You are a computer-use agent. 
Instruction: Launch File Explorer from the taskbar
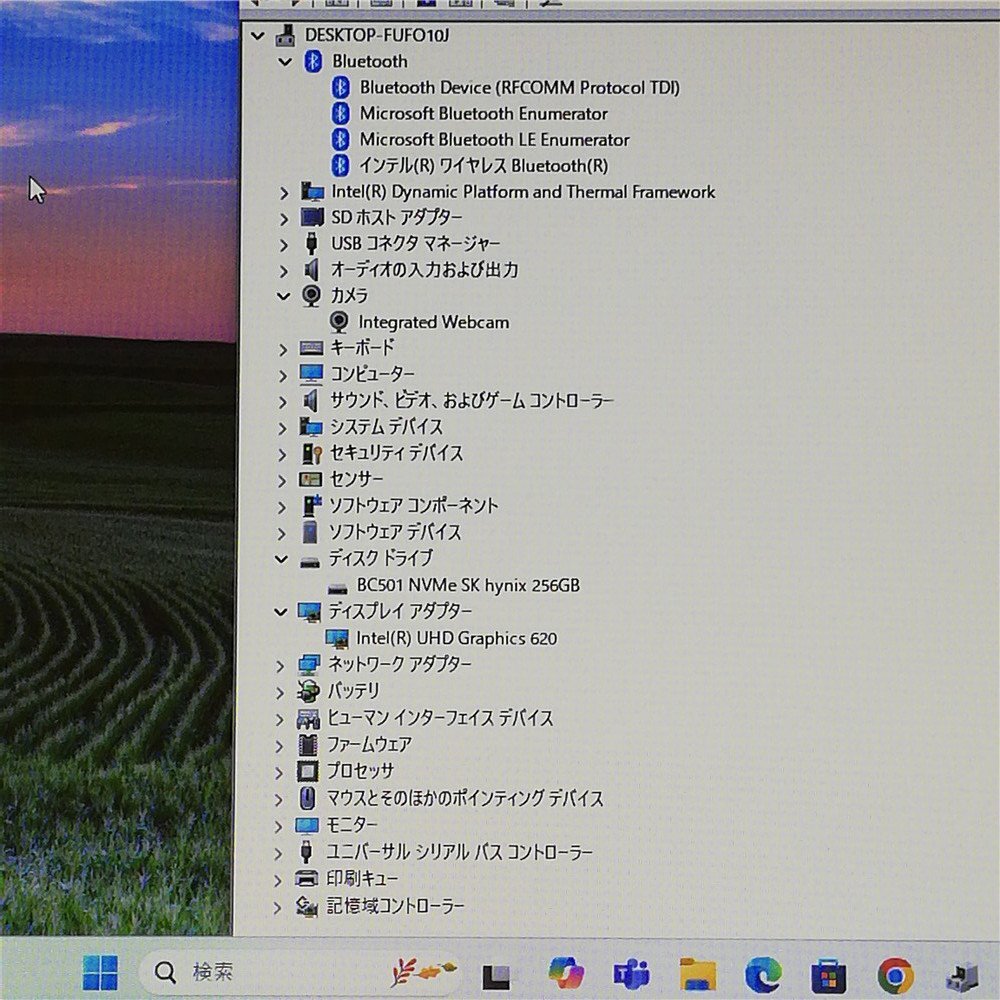click(x=697, y=973)
